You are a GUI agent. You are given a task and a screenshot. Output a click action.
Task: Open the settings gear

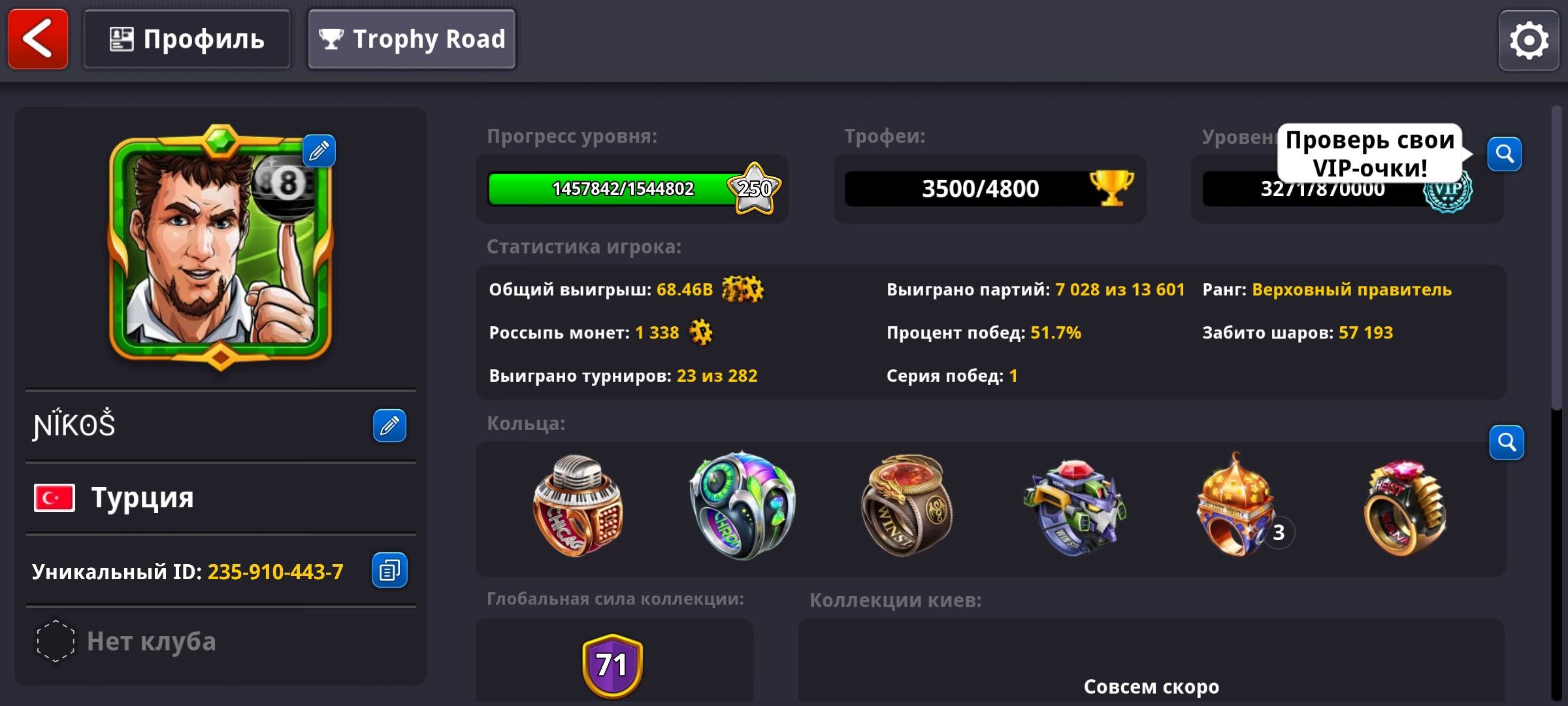click(1529, 41)
